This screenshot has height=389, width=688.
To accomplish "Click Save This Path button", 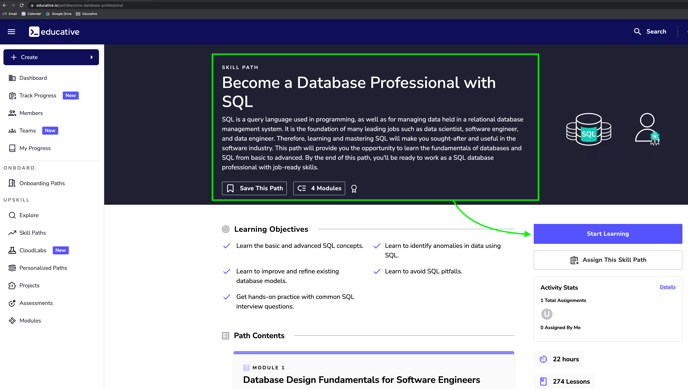I will (x=254, y=188).
